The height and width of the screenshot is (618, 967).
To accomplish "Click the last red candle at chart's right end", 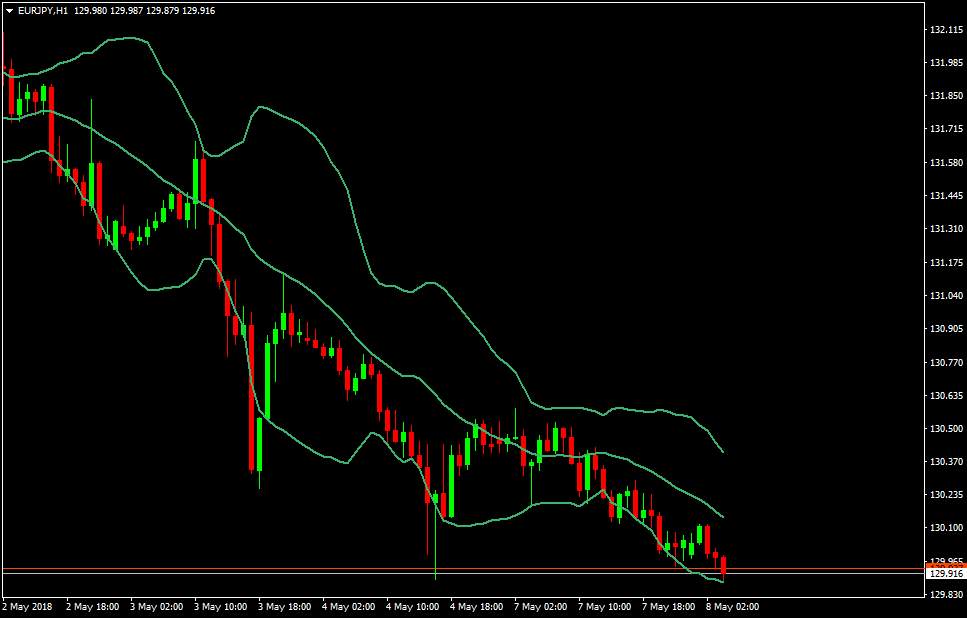I will point(723,566).
